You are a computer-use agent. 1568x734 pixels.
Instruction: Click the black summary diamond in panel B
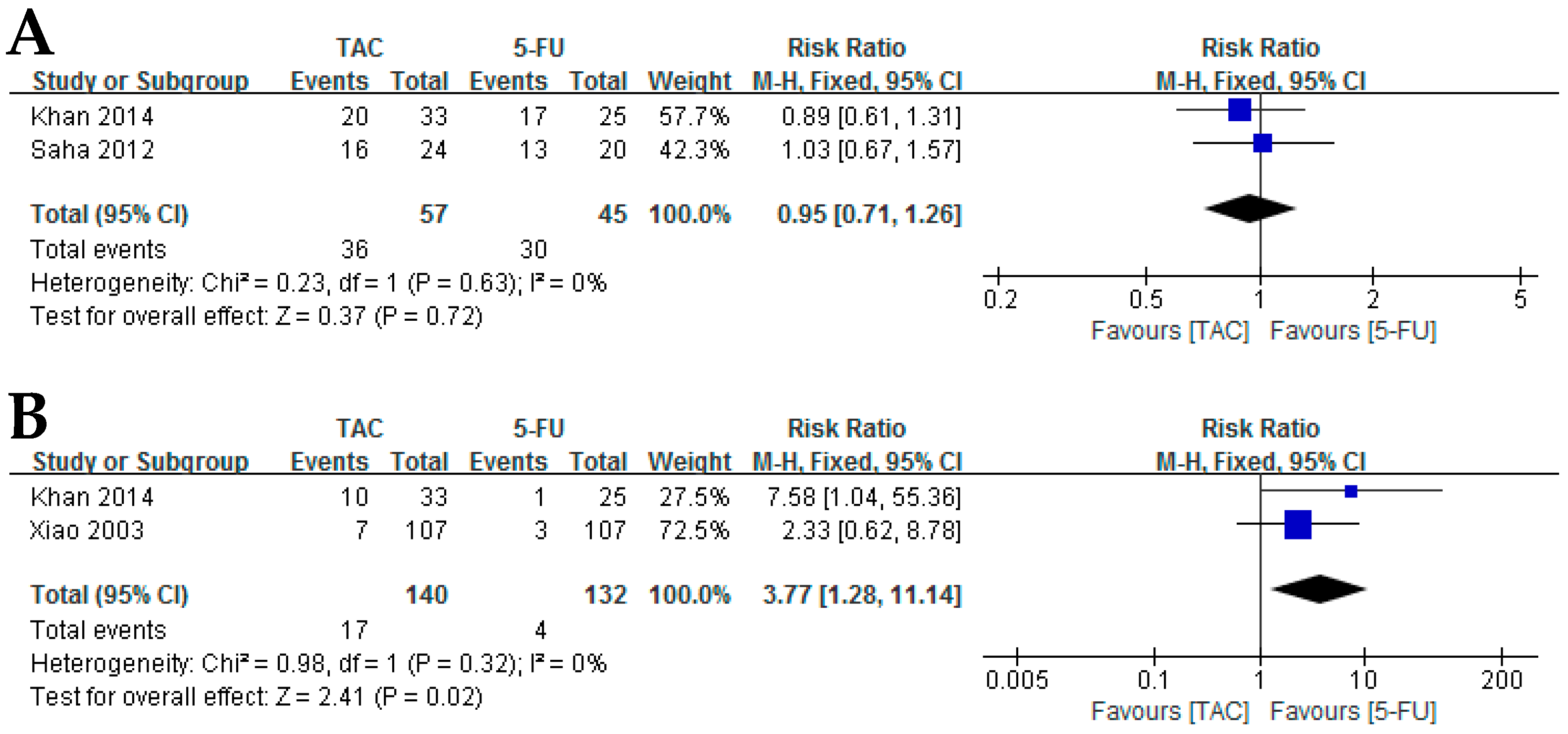pos(1318,588)
